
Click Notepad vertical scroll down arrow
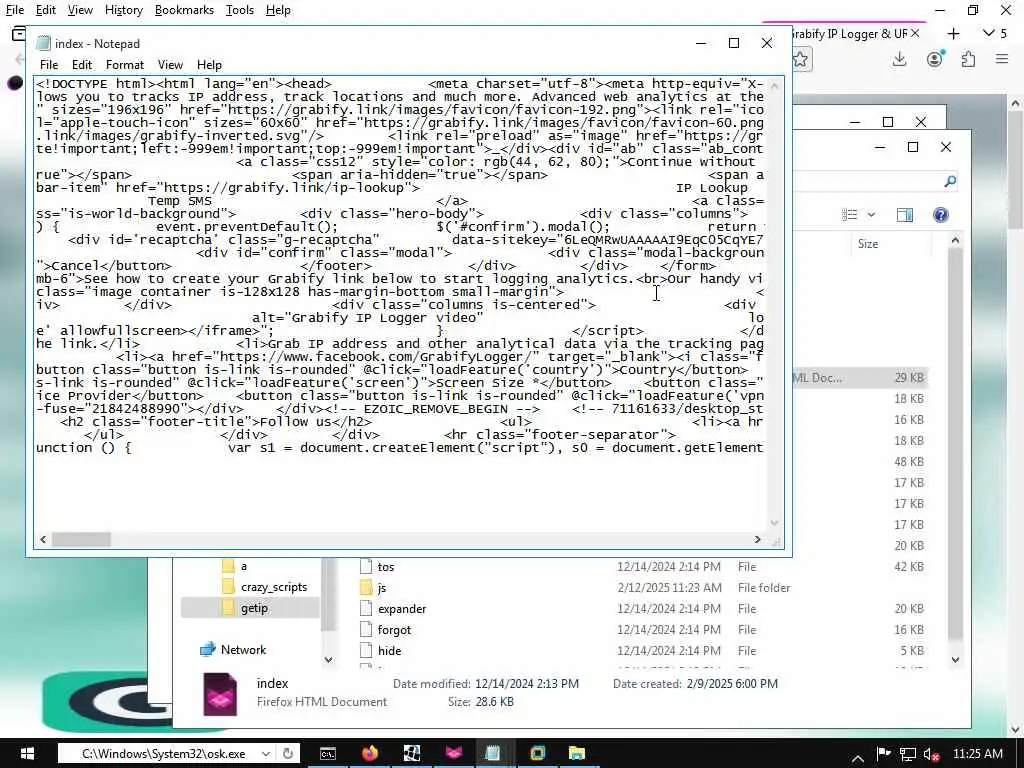[x=775, y=522]
